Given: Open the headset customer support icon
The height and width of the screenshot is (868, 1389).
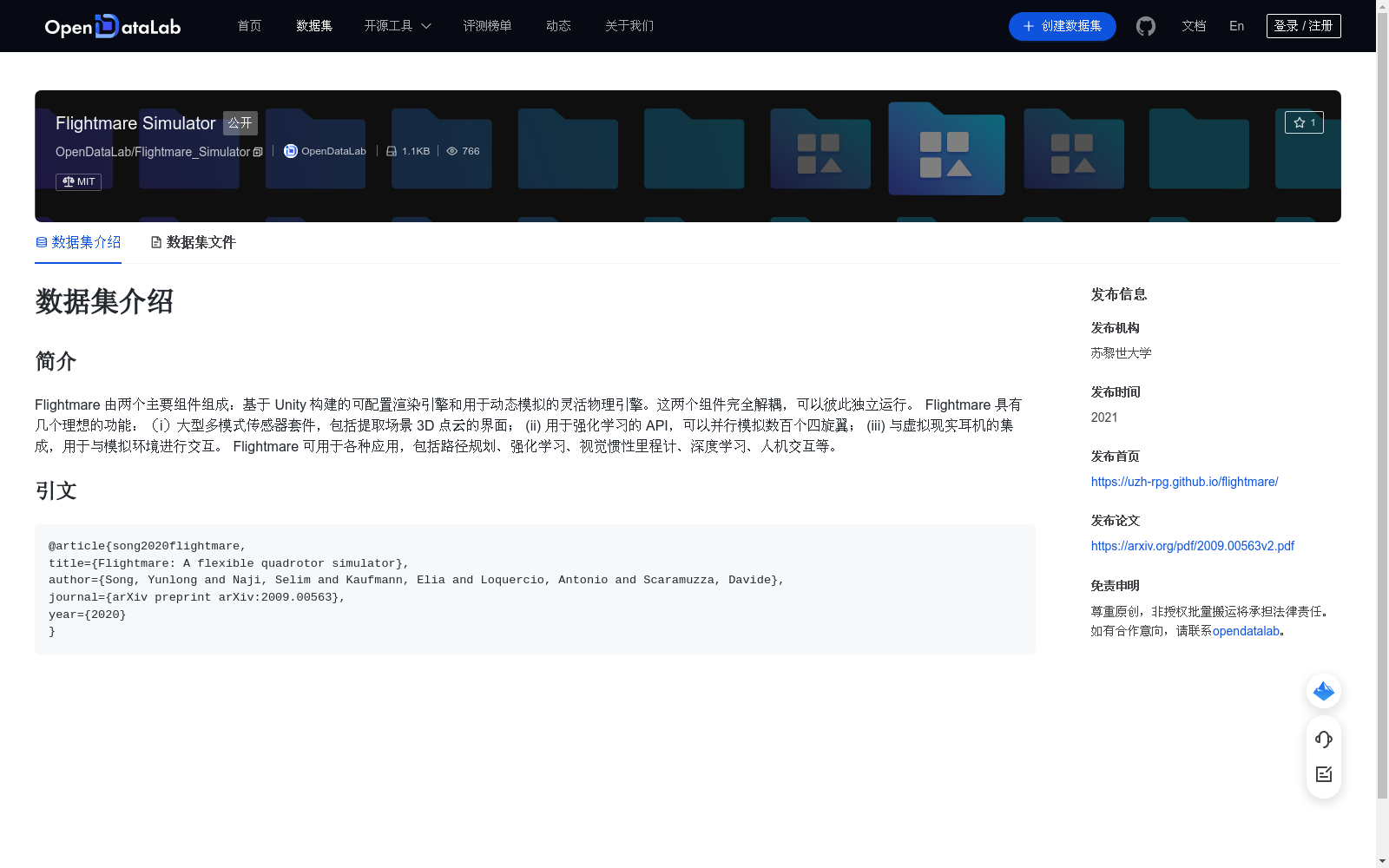Looking at the screenshot, I should click(x=1324, y=740).
